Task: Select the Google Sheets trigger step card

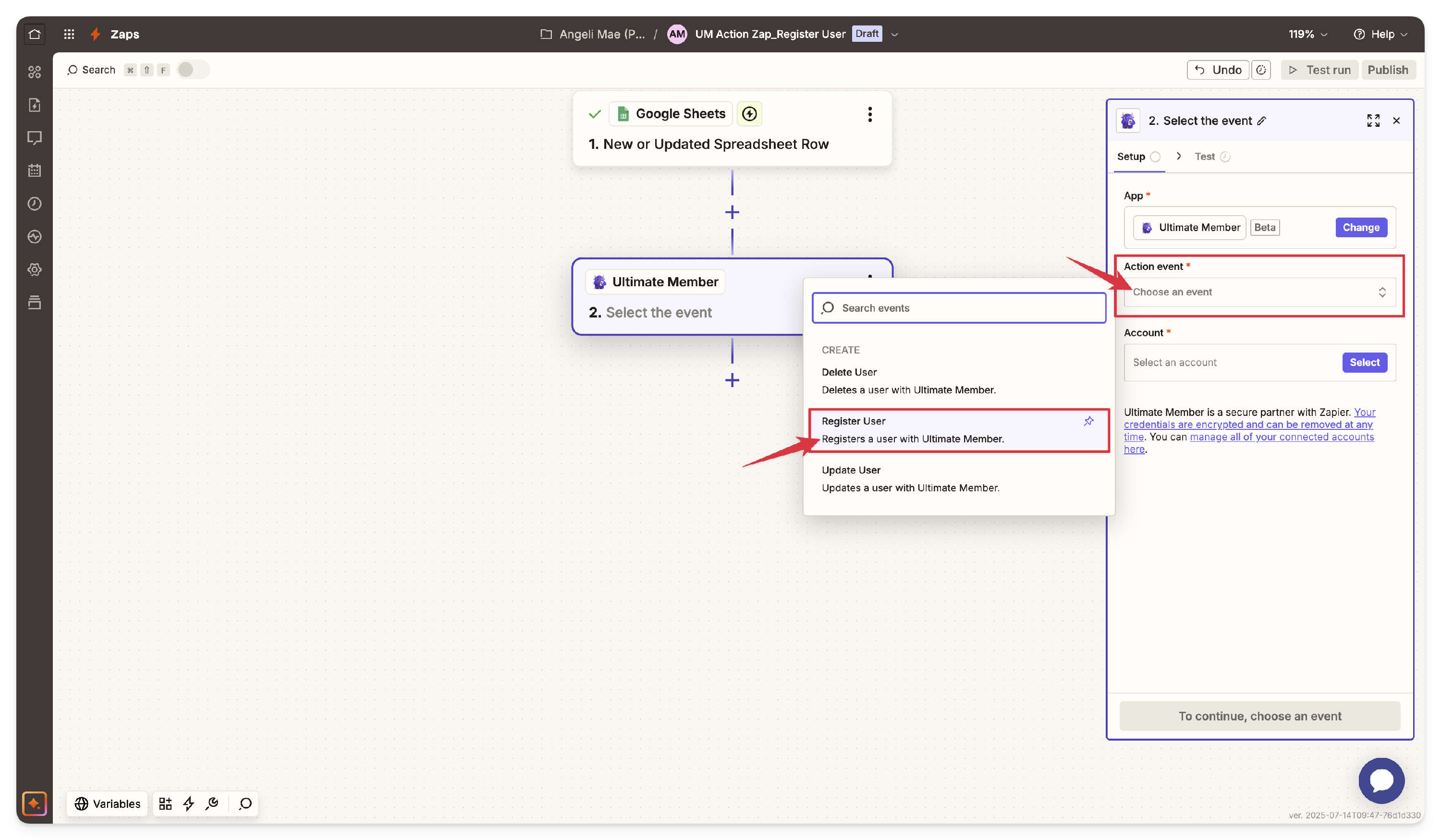Action: tap(732, 129)
